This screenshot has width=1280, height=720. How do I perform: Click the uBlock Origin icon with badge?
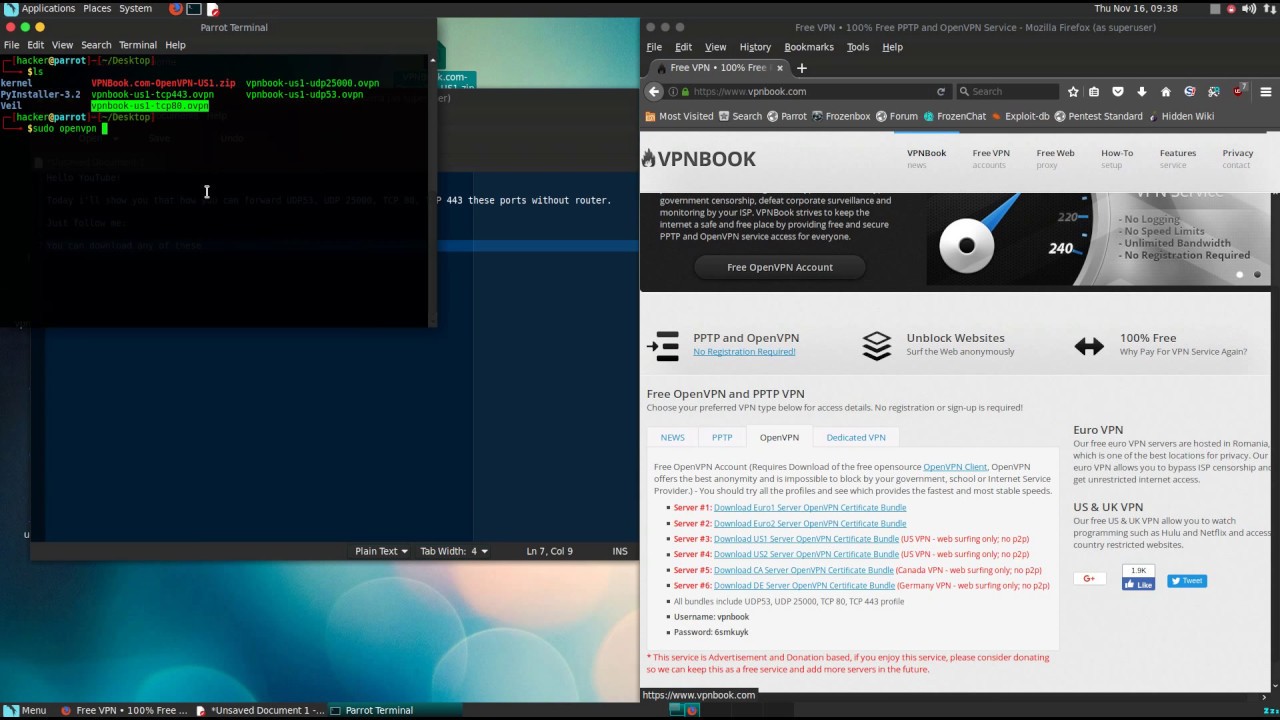point(1238,91)
